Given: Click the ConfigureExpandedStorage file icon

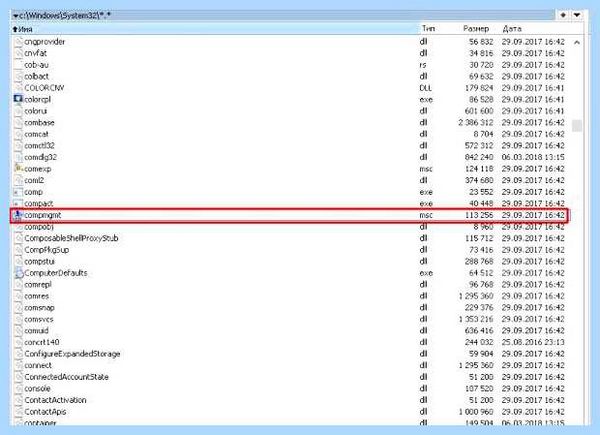Looking at the screenshot, I should [18, 354].
